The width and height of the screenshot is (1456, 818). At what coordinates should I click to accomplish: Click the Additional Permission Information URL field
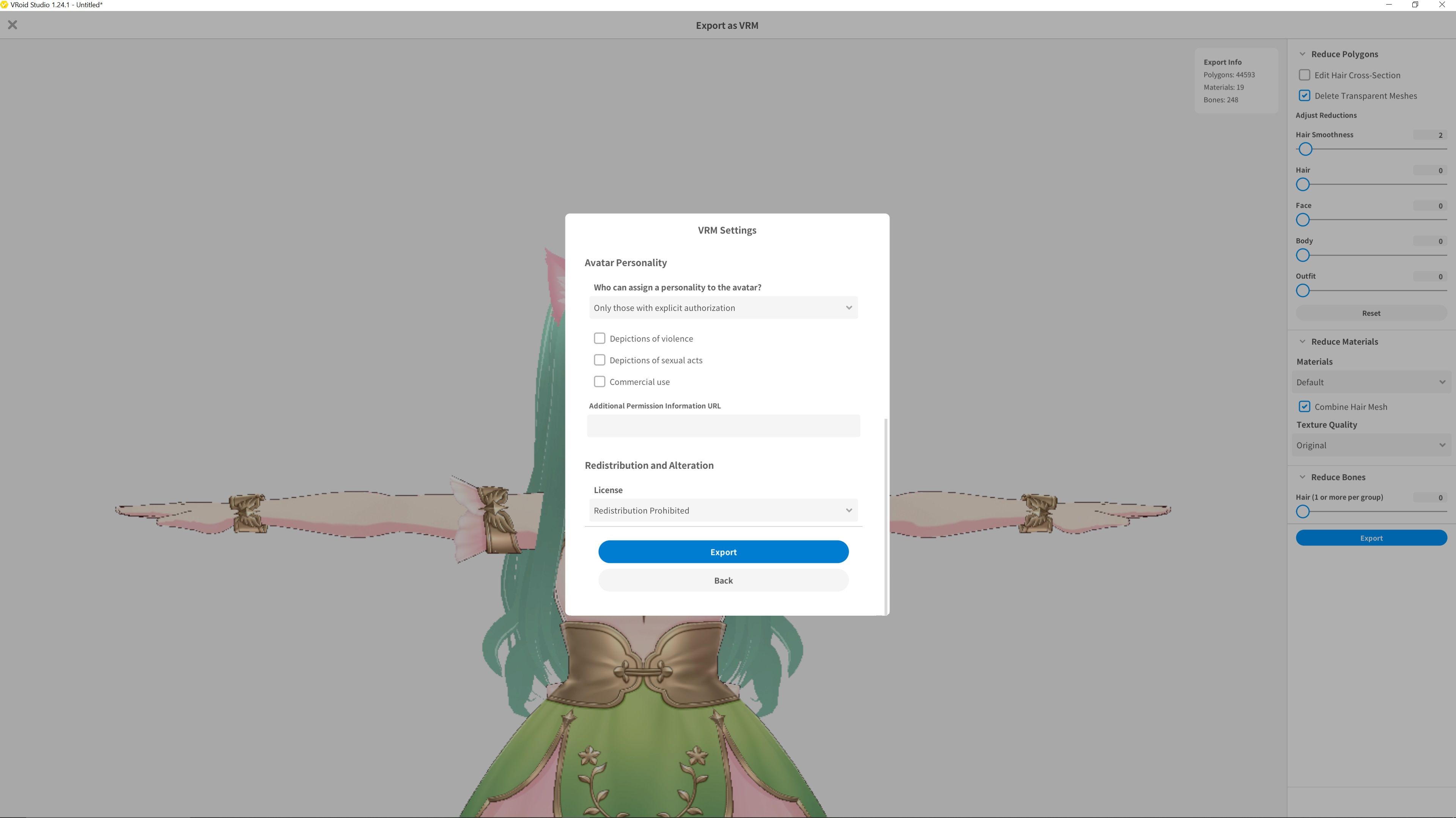click(x=724, y=426)
